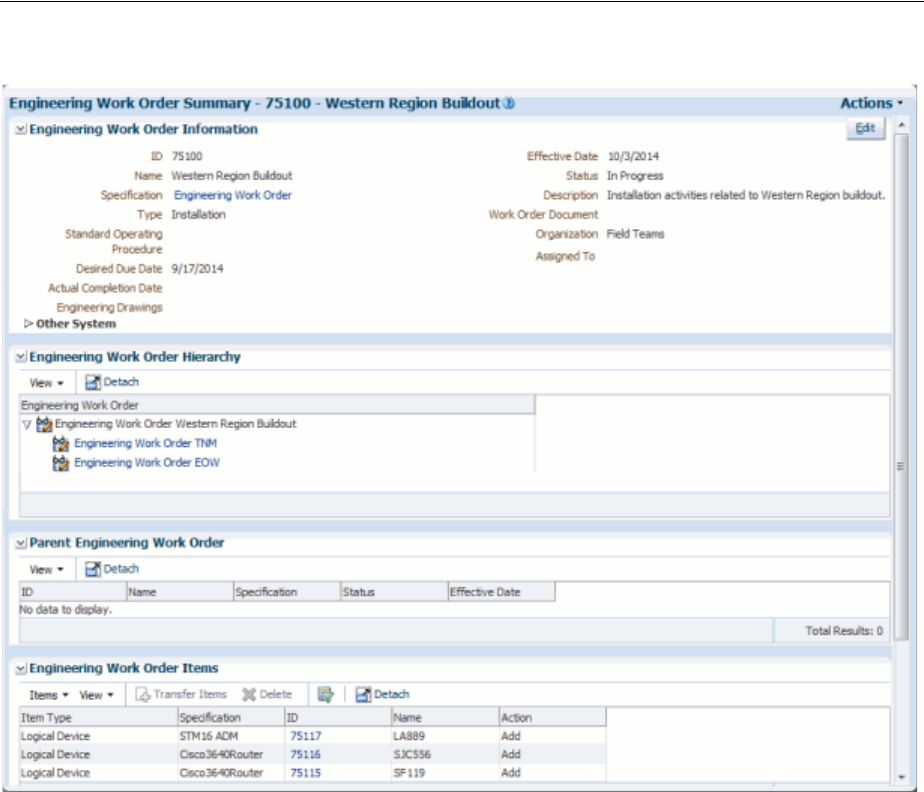
Task: Open item ID 75117 link
Action: pos(305,736)
